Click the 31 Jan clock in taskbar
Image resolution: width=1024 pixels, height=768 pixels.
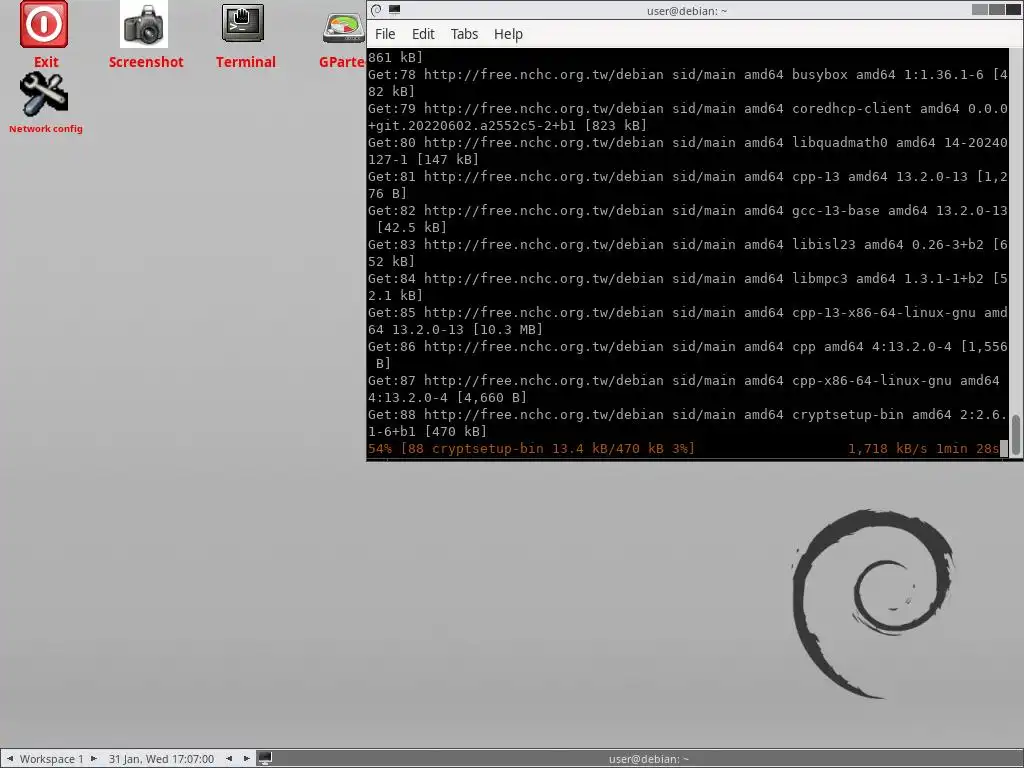point(161,759)
